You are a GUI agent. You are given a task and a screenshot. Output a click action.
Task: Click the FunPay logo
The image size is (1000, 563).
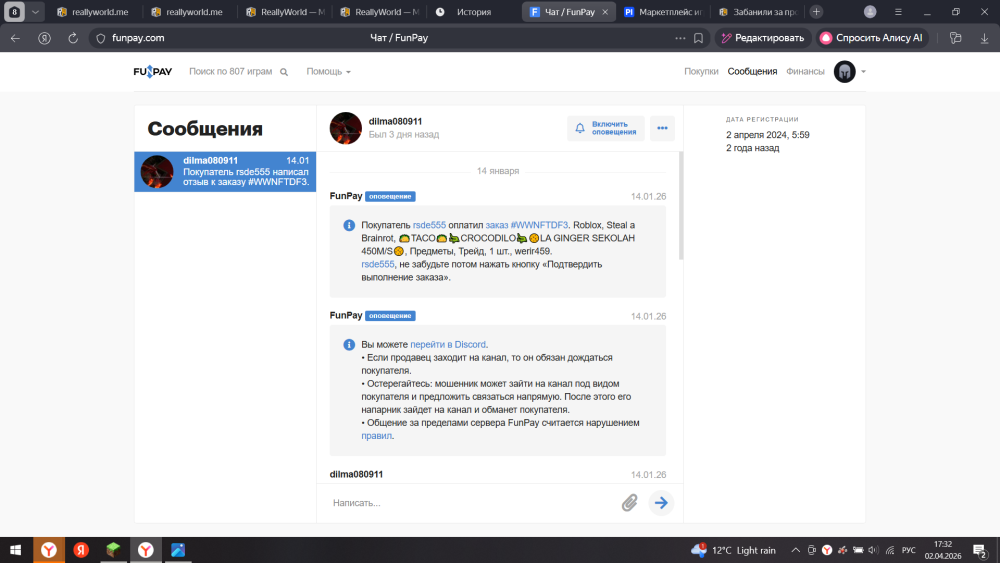pos(152,71)
